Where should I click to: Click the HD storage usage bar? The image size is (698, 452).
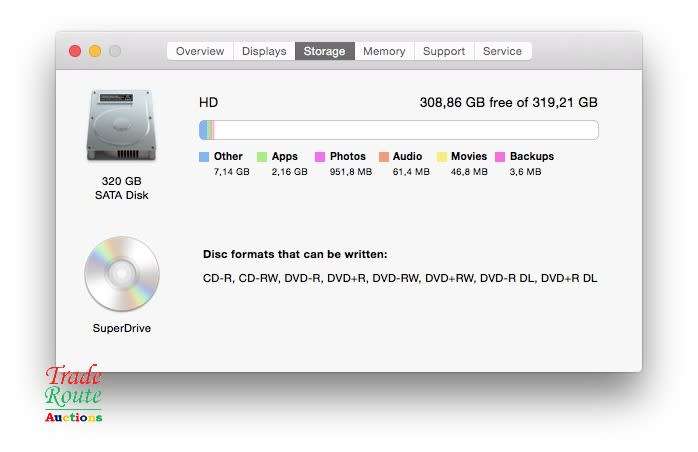[399, 130]
